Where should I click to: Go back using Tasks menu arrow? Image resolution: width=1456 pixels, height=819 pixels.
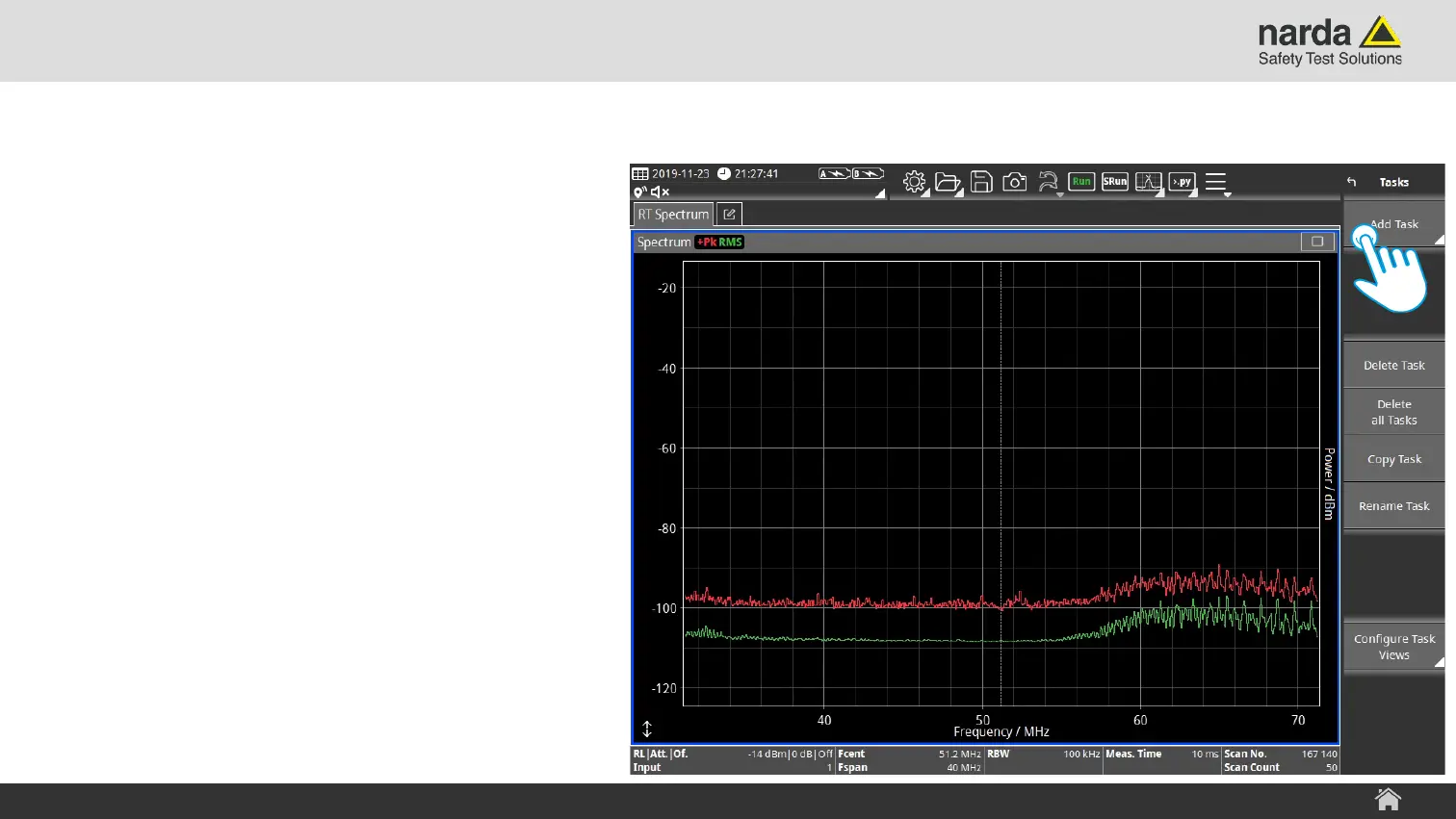[1352, 182]
